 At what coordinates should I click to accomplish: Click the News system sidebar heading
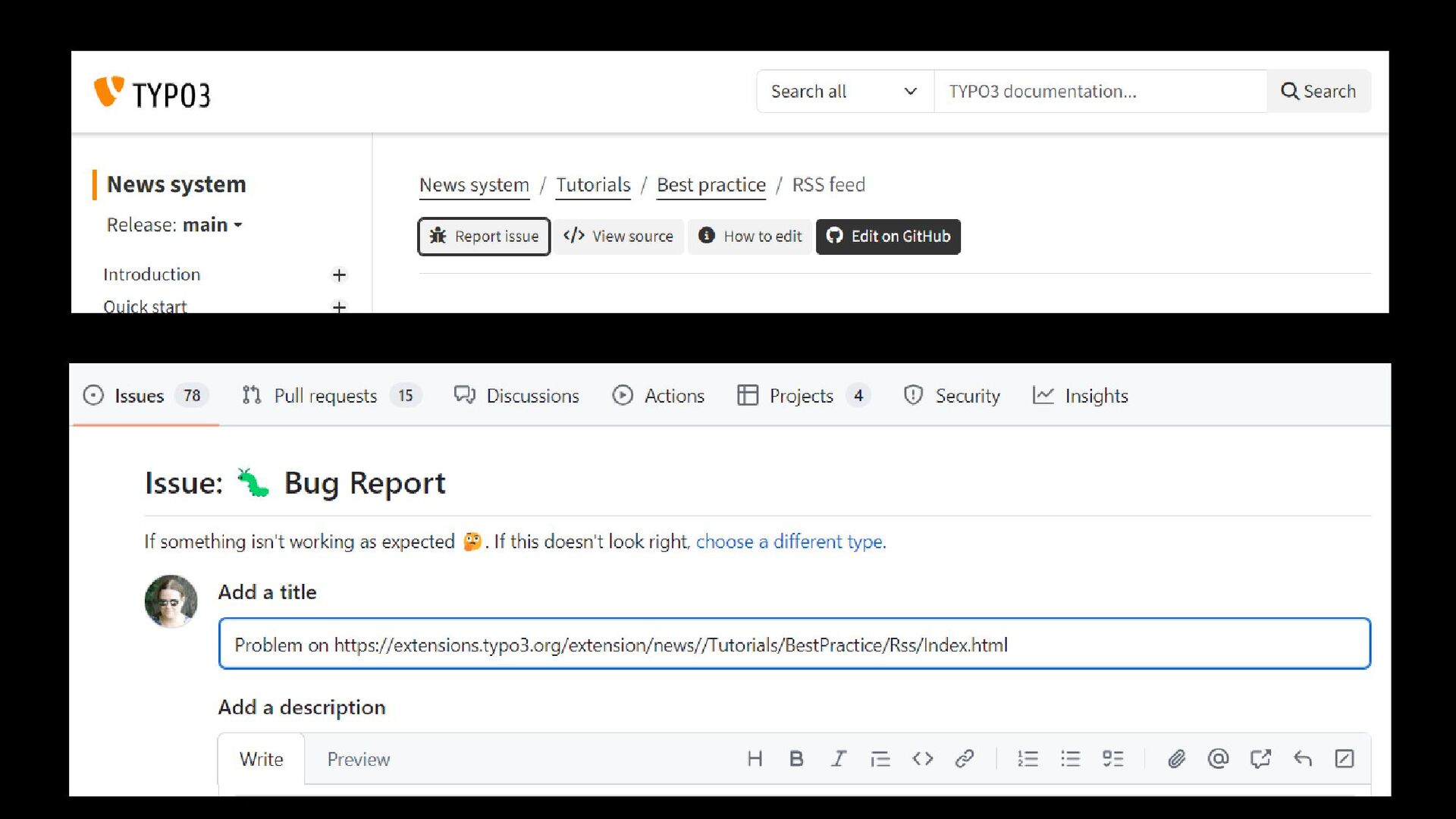[x=177, y=184]
